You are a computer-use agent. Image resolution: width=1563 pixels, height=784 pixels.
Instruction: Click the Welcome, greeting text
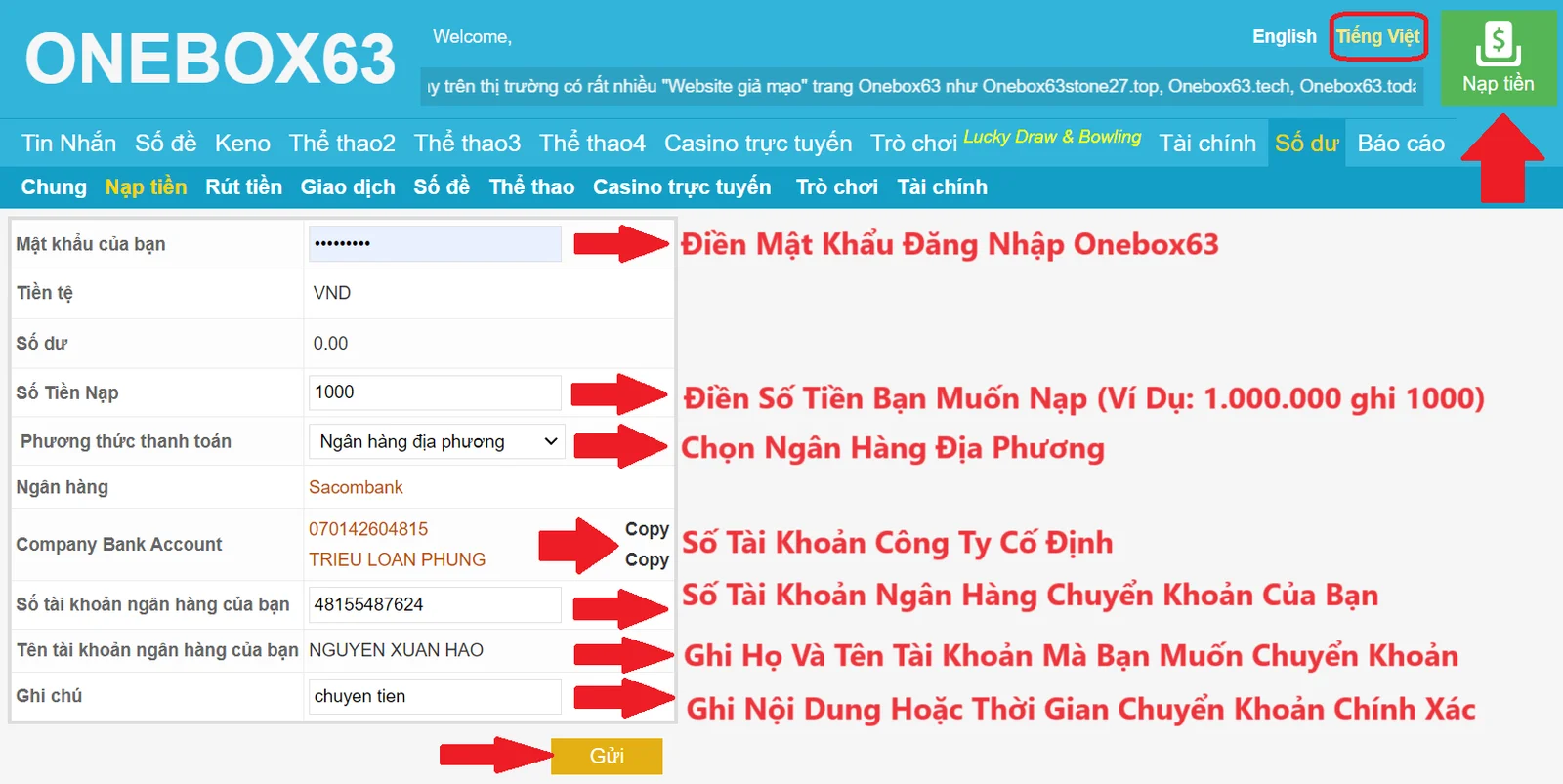click(x=472, y=36)
